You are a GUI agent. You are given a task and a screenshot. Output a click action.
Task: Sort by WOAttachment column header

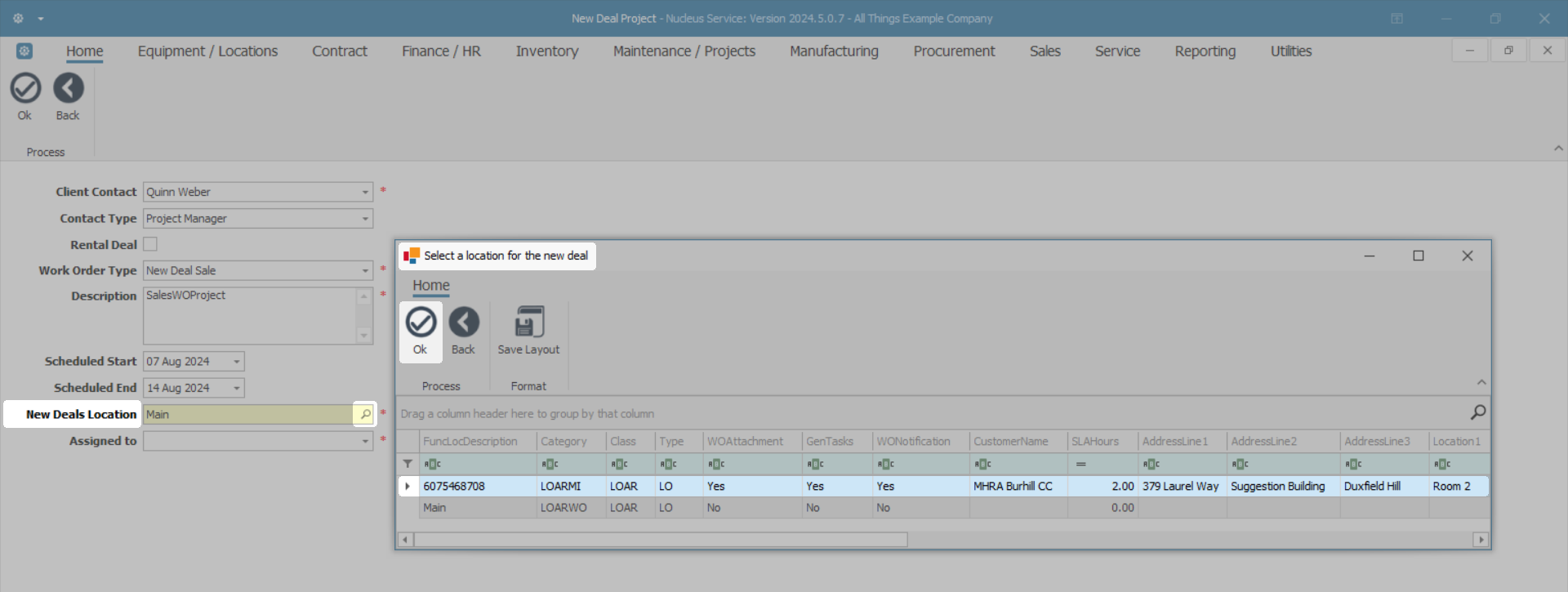point(752,441)
